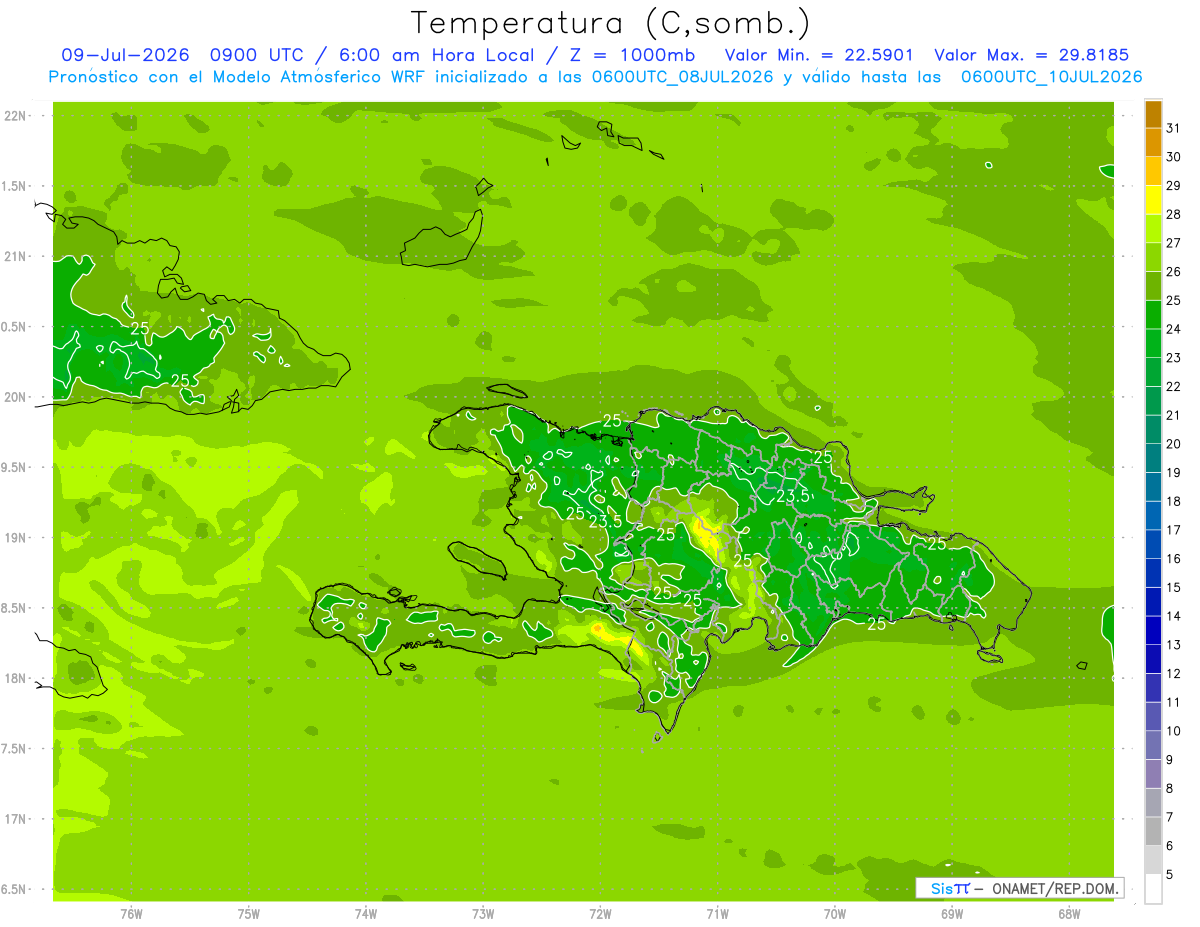
Task: Click the '0600UTC_10JUL2026' valid-until time
Action: pos(1052,77)
